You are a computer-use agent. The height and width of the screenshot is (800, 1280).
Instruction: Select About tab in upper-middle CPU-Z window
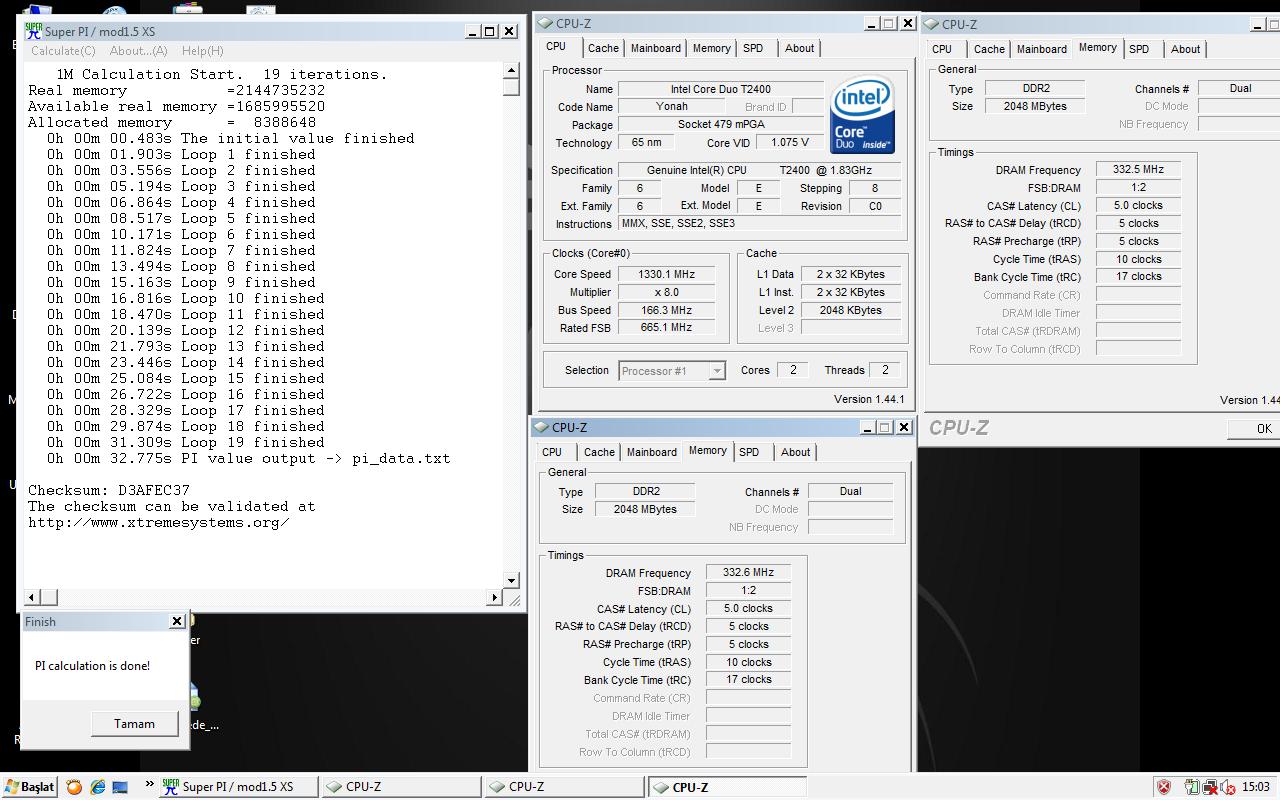click(799, 48)
